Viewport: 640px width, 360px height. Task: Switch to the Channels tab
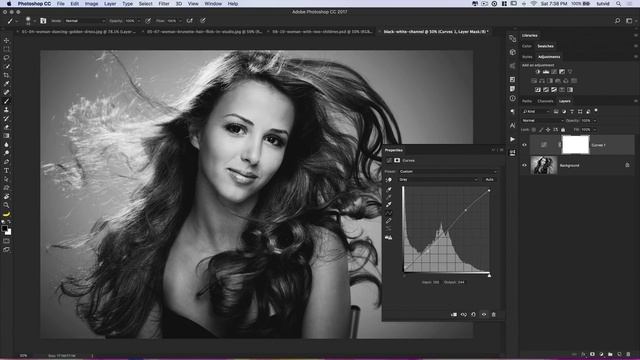pos(545,101)
